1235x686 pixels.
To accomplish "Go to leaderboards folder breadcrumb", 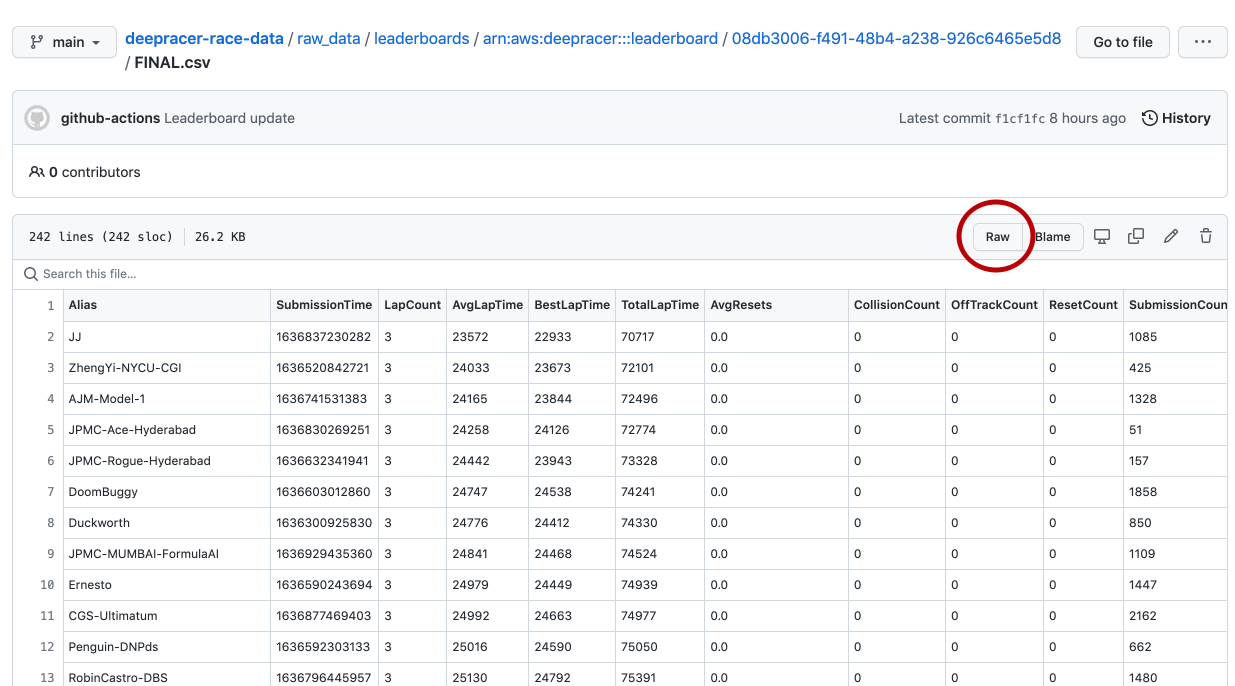I will (x=421, y=39).
